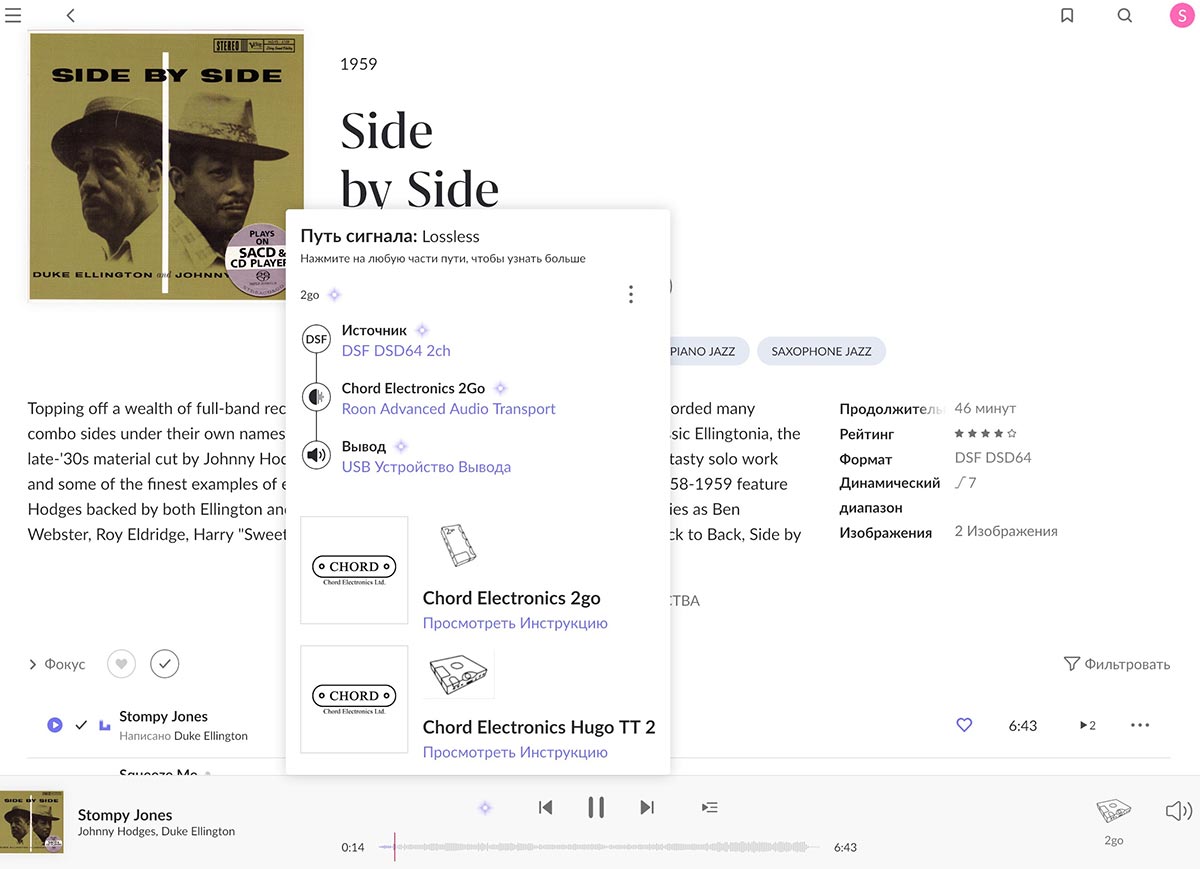
Task: Select the SAXOPHONE JAZZ genre tag
Action: [821, 351]
